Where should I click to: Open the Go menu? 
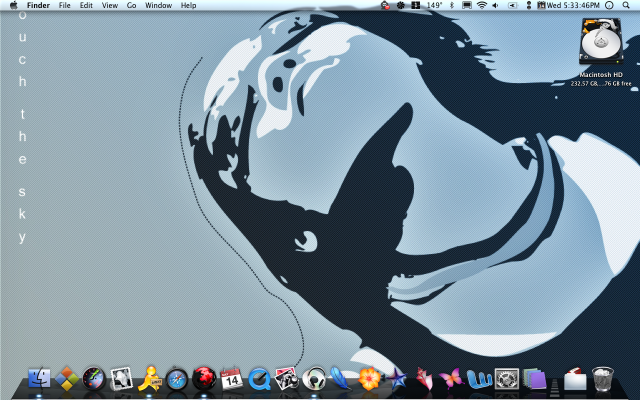point(131,5)
